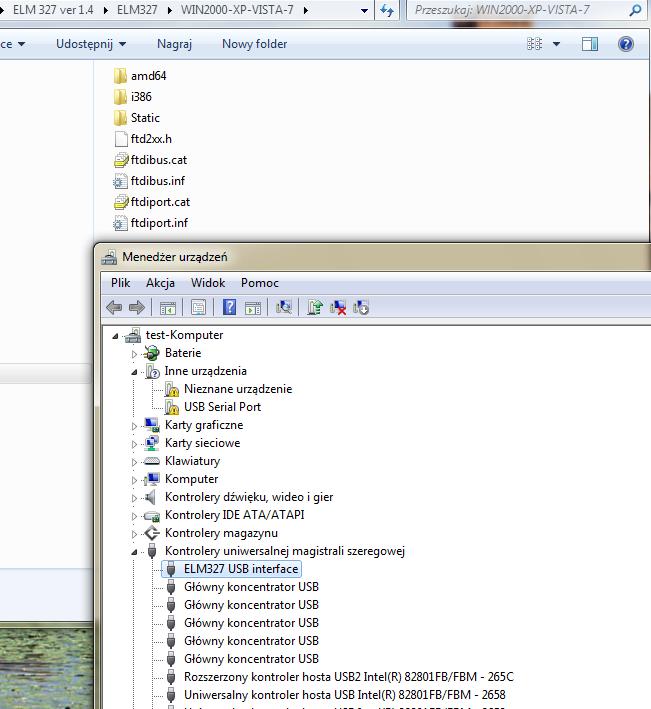Open the Widok menu

click(208, 283)
